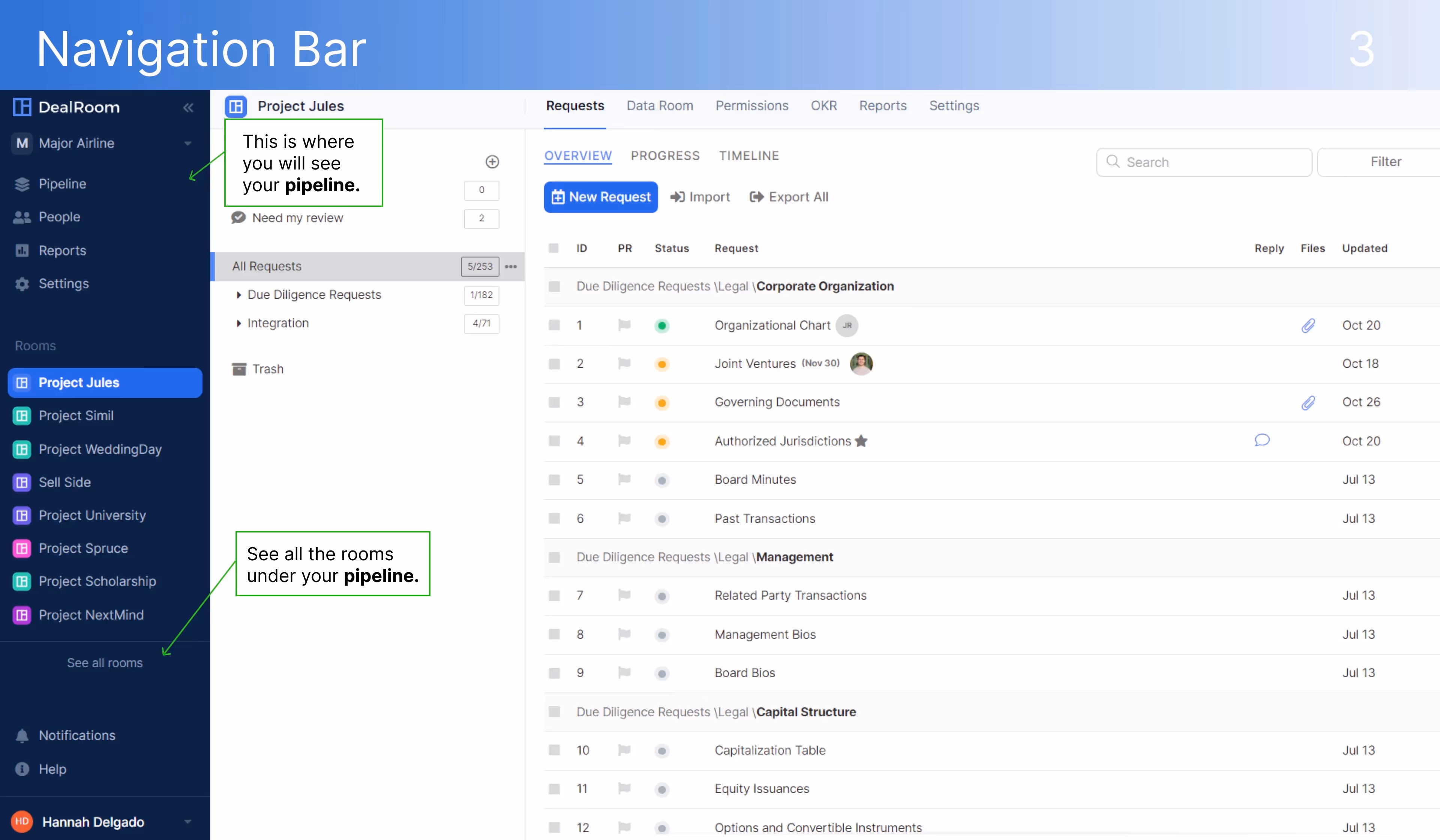
Task: Select all requests with the header checkbox
Action: [554, 248]
